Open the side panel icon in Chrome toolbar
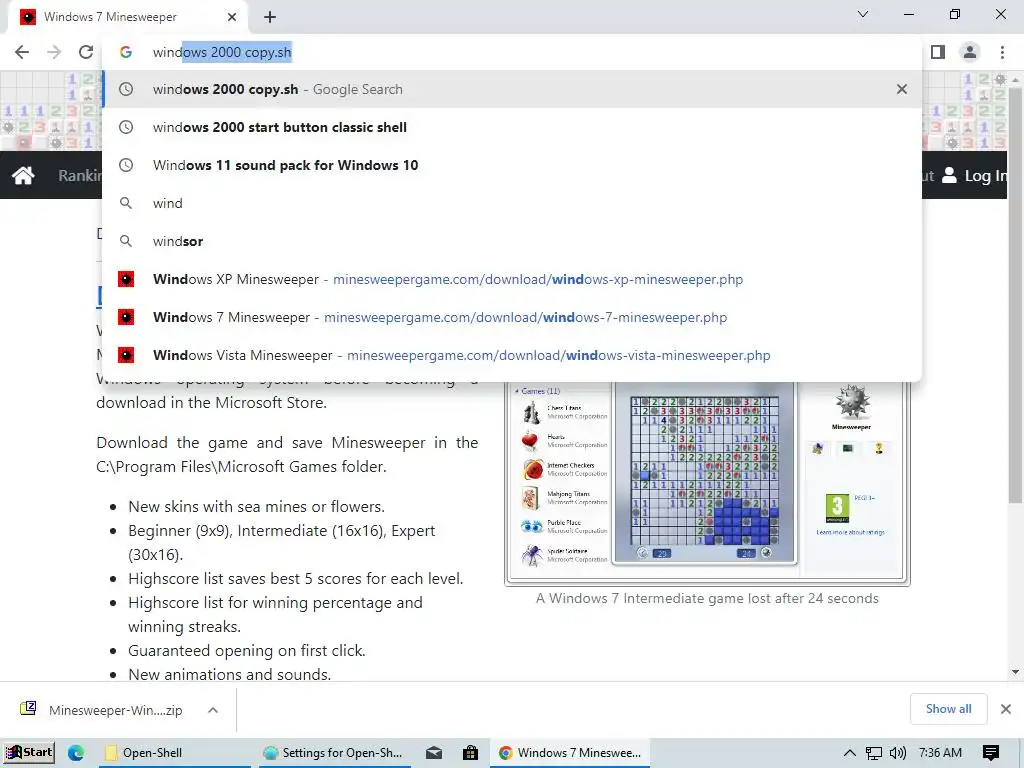The height and width of the screenshot is (768, 1024). 938,52
